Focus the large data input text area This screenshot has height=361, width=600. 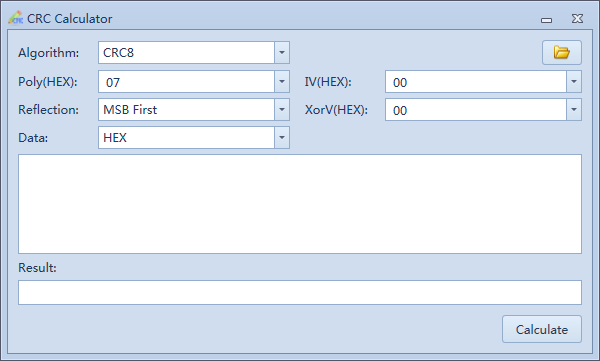pyautogui.click(x=300, y=204)
